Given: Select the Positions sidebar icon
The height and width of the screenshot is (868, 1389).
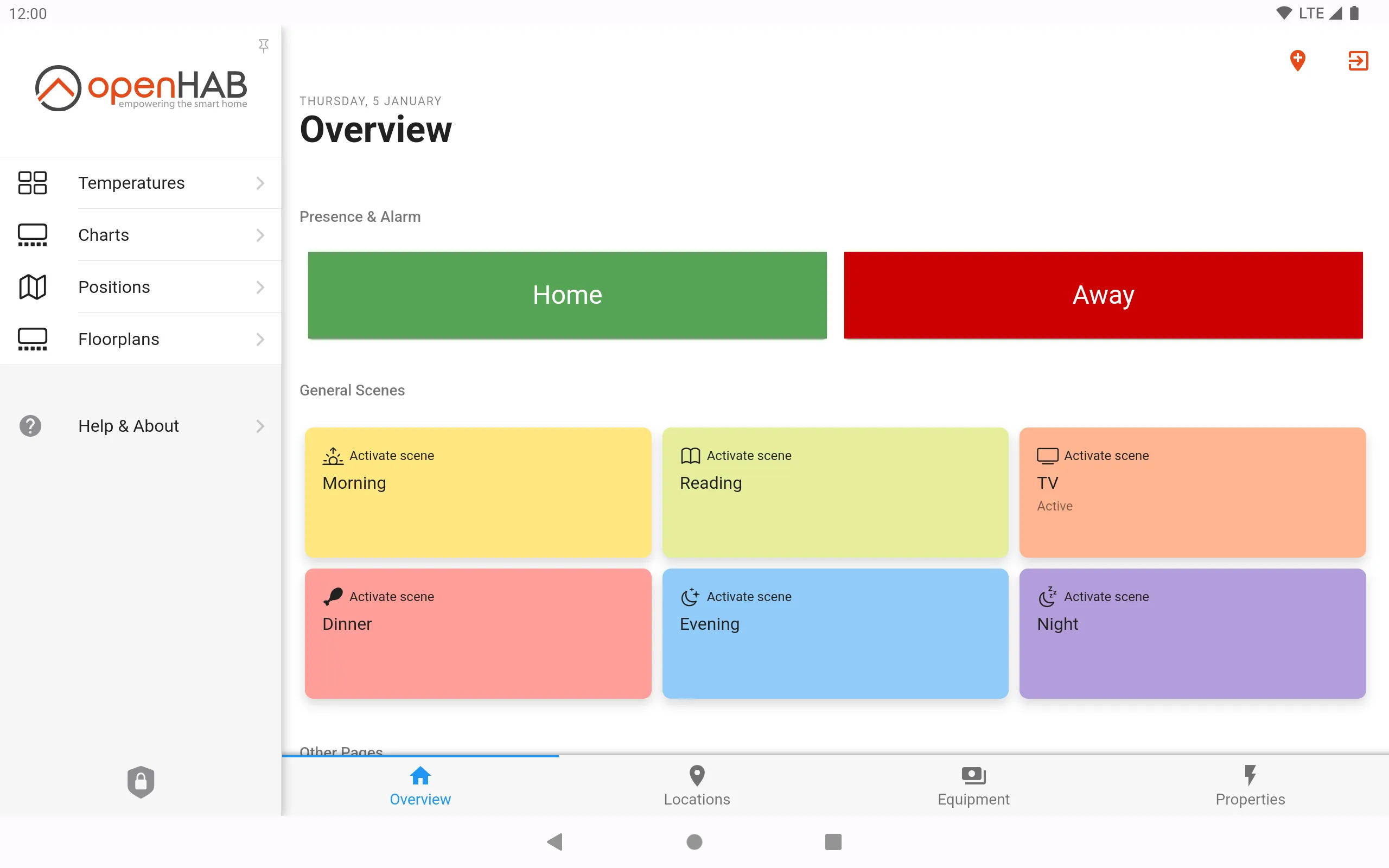Looking at the screenshot, I should point(32,286).
